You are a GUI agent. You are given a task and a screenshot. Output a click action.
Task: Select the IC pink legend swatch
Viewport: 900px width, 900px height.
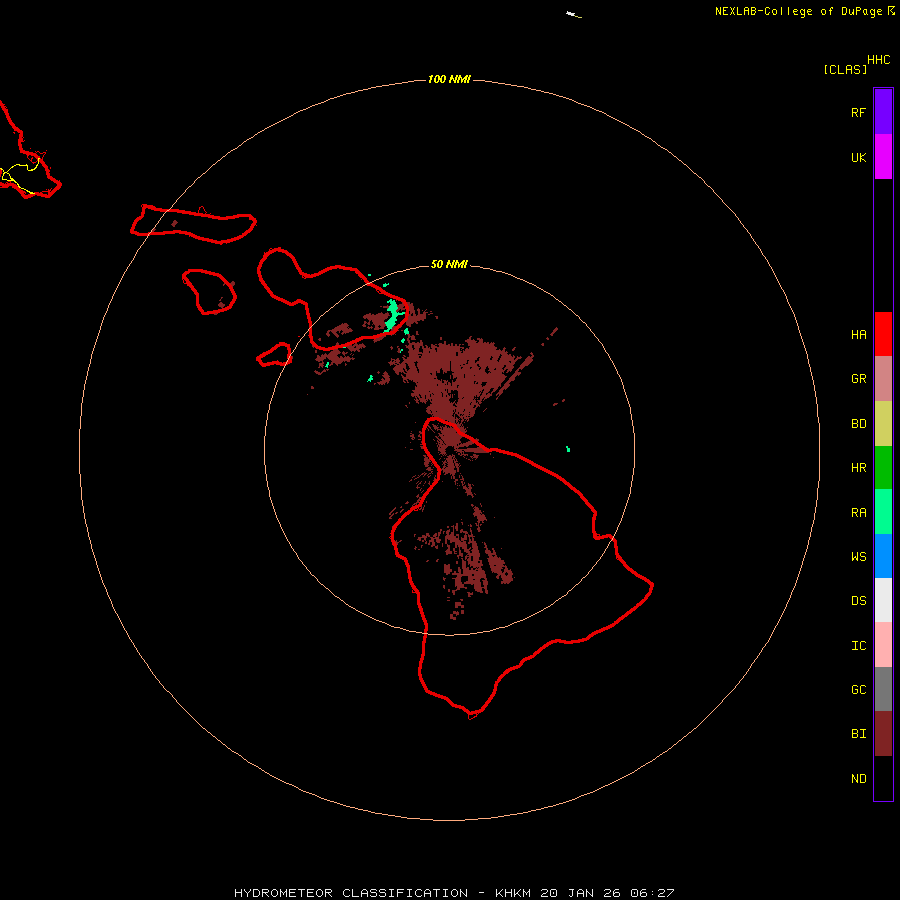point(883,645)
